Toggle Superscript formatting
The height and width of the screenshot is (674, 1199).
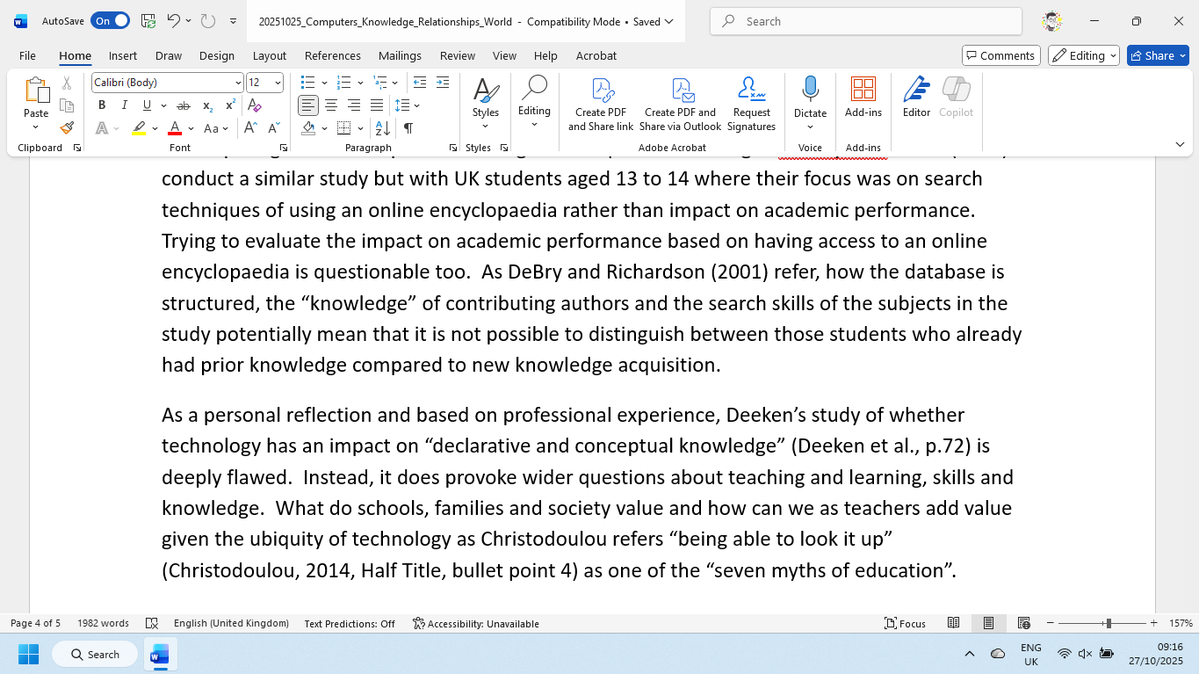(x=229, y=106)
